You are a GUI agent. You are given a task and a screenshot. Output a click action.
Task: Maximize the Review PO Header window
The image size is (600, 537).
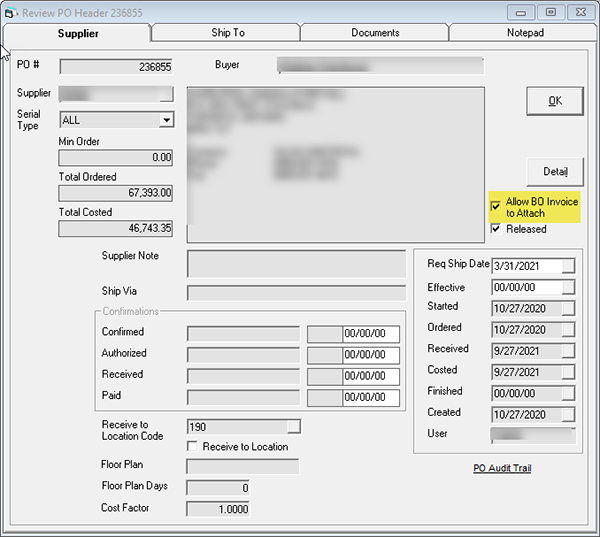551,13
